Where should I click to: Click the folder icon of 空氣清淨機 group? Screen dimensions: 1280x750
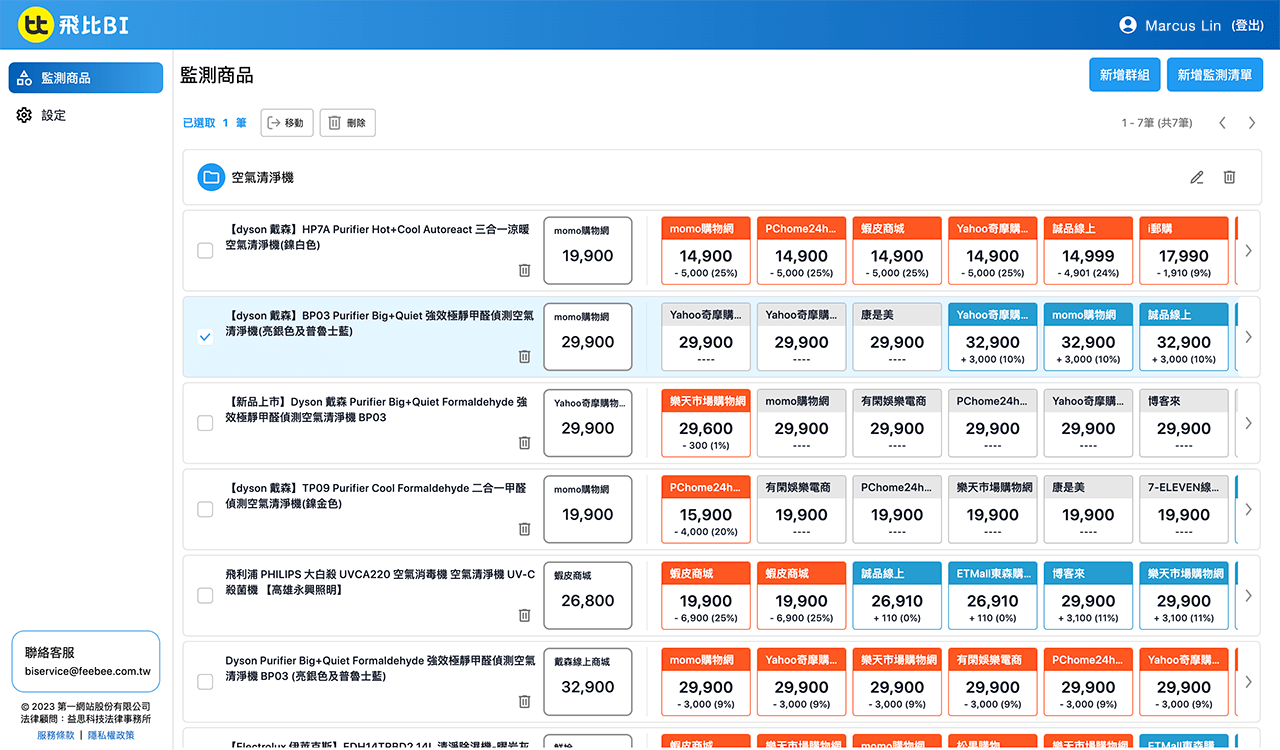click(211, 177)
